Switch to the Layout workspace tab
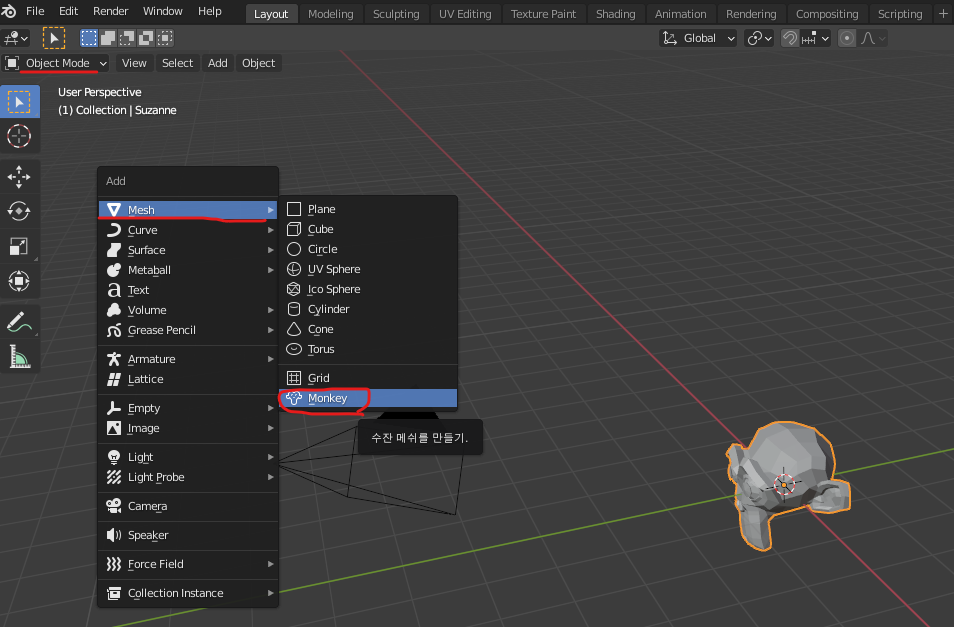This screenshot has width=954, height=627. pos(271,14)
